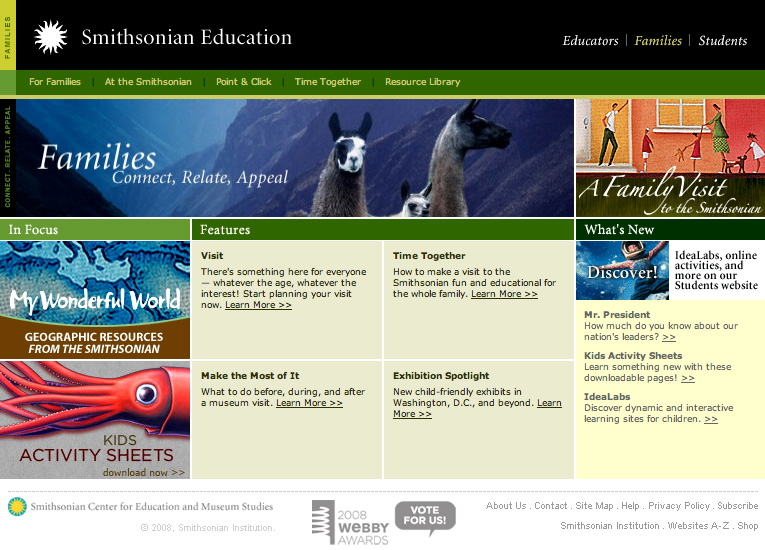Click IdeaLabs online activities Students website text

(x=716, y=270)
